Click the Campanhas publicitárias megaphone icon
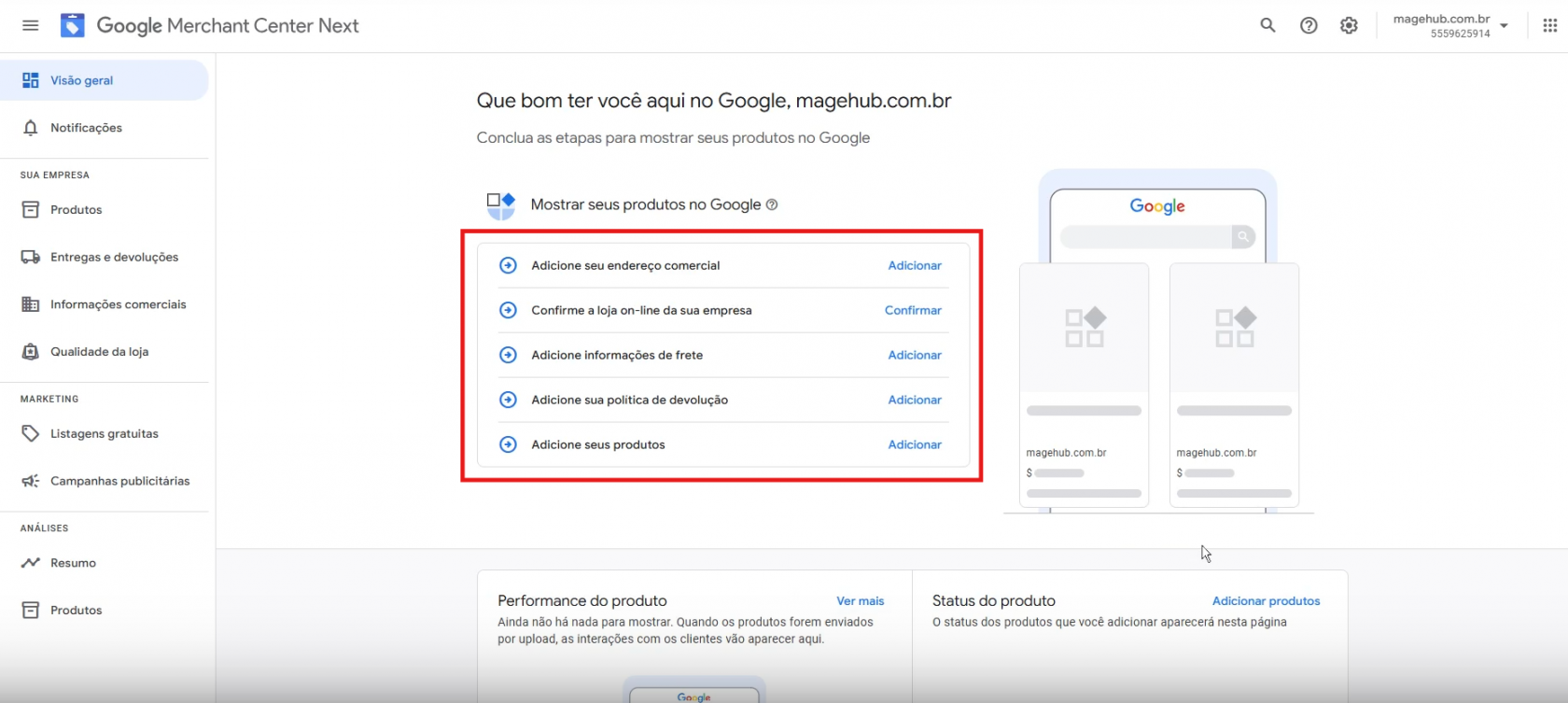The image size is (1568, 703). click(x=31, y=481)
